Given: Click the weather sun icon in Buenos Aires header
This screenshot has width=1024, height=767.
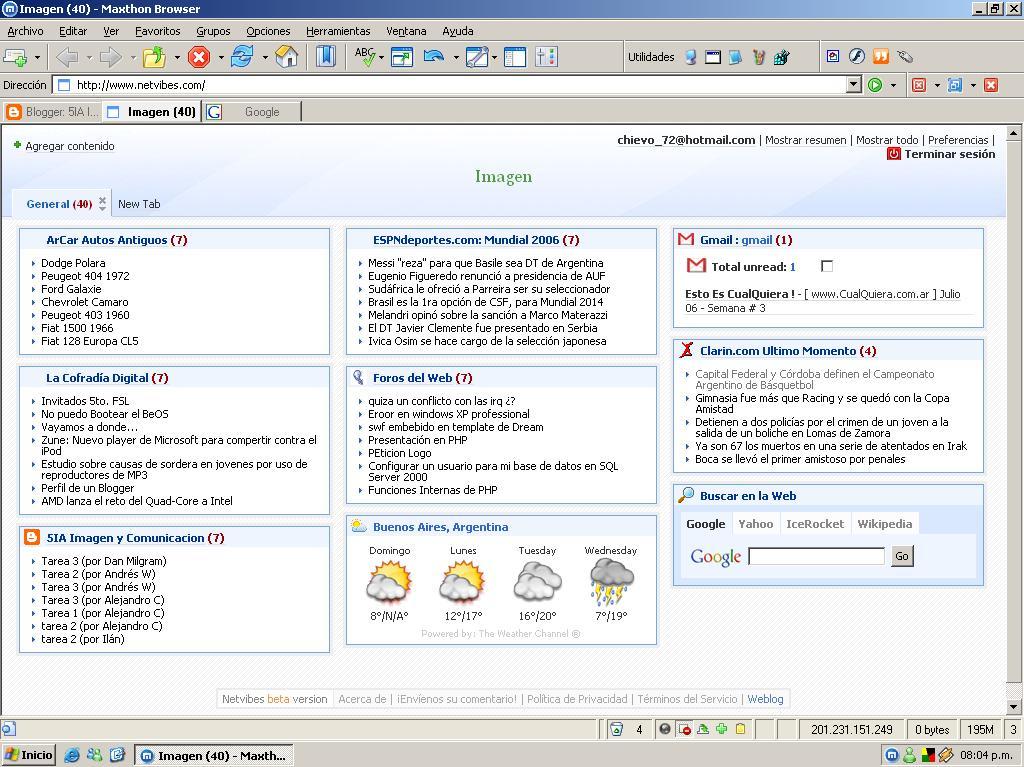Looking at the screenshot, I should click(x=359, y=526).
